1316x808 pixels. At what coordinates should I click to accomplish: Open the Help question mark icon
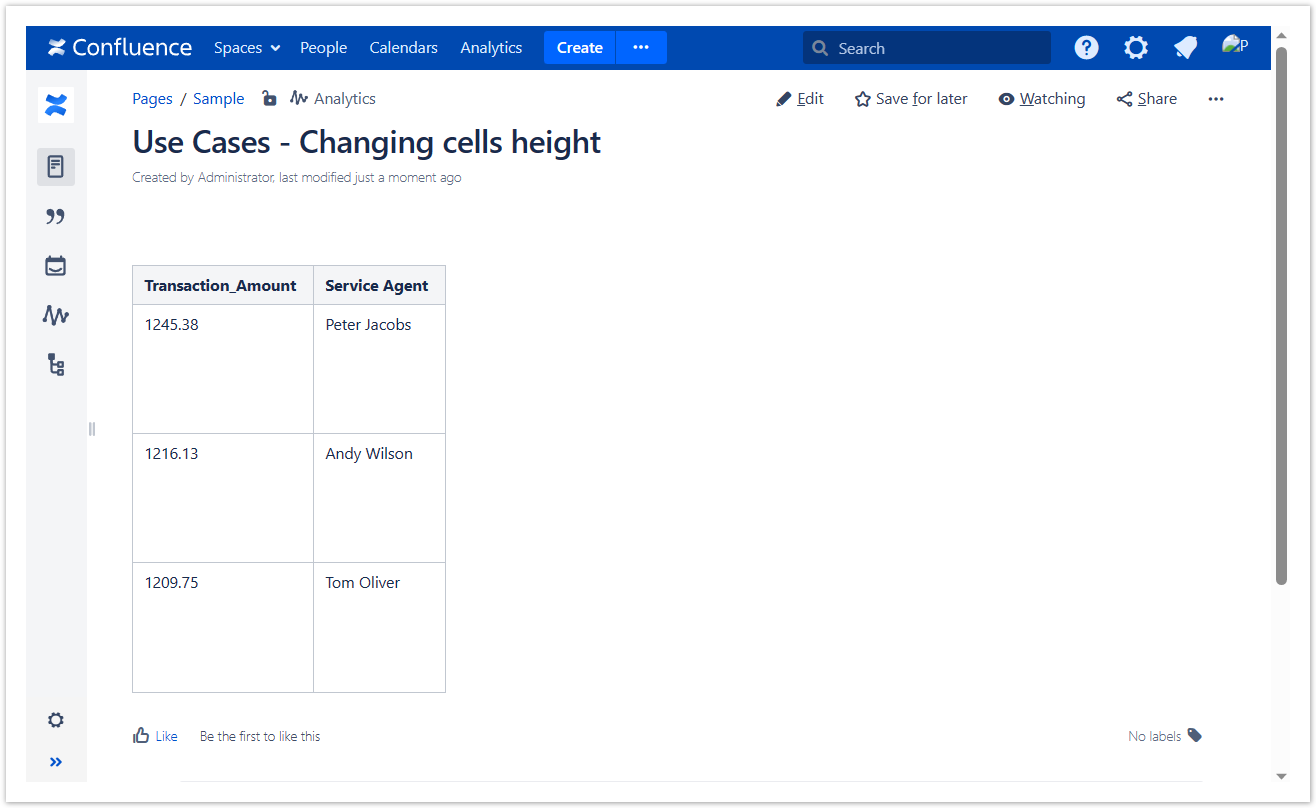1086,48
